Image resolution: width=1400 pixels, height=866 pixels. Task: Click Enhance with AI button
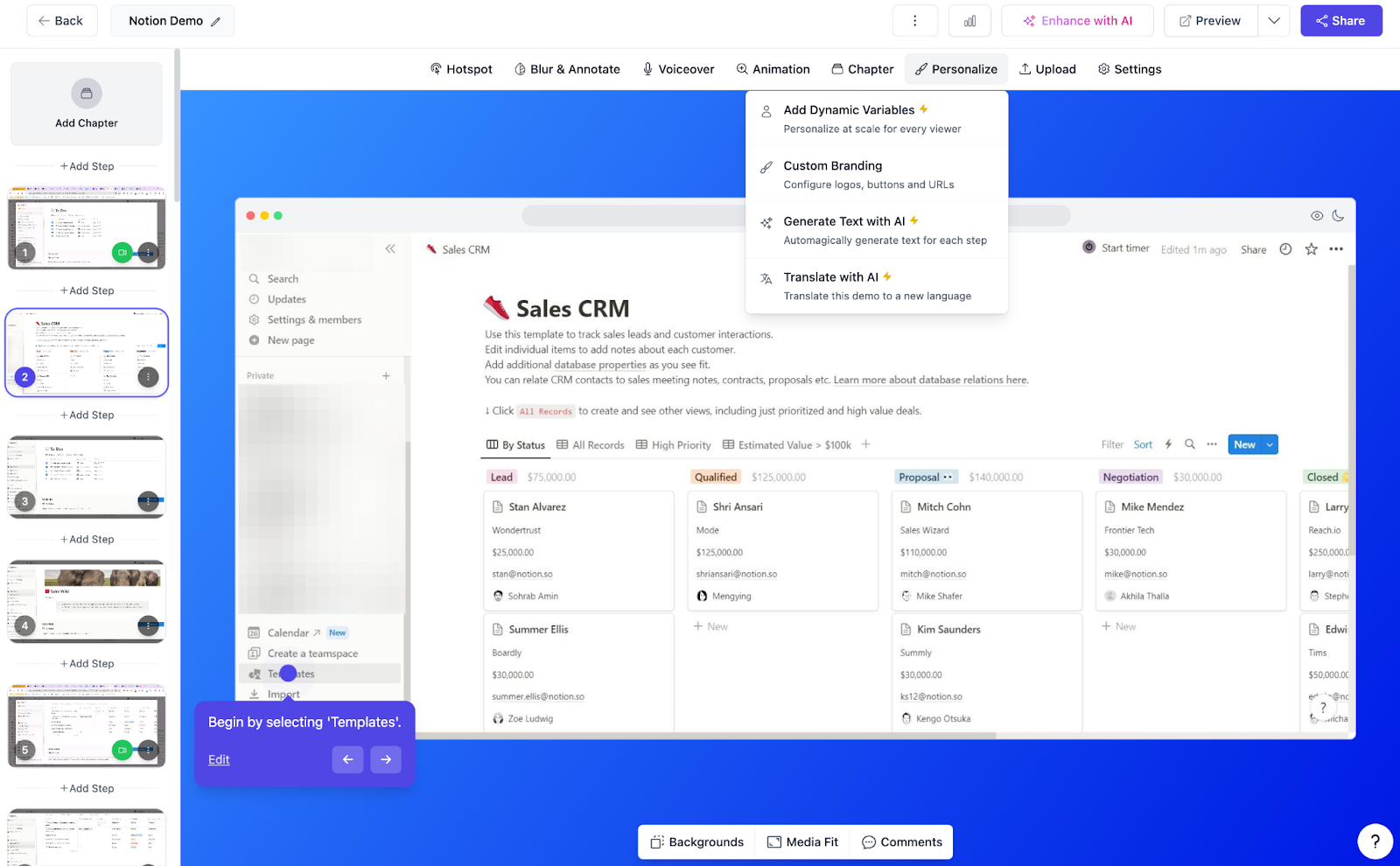[x=1077, y=21]
